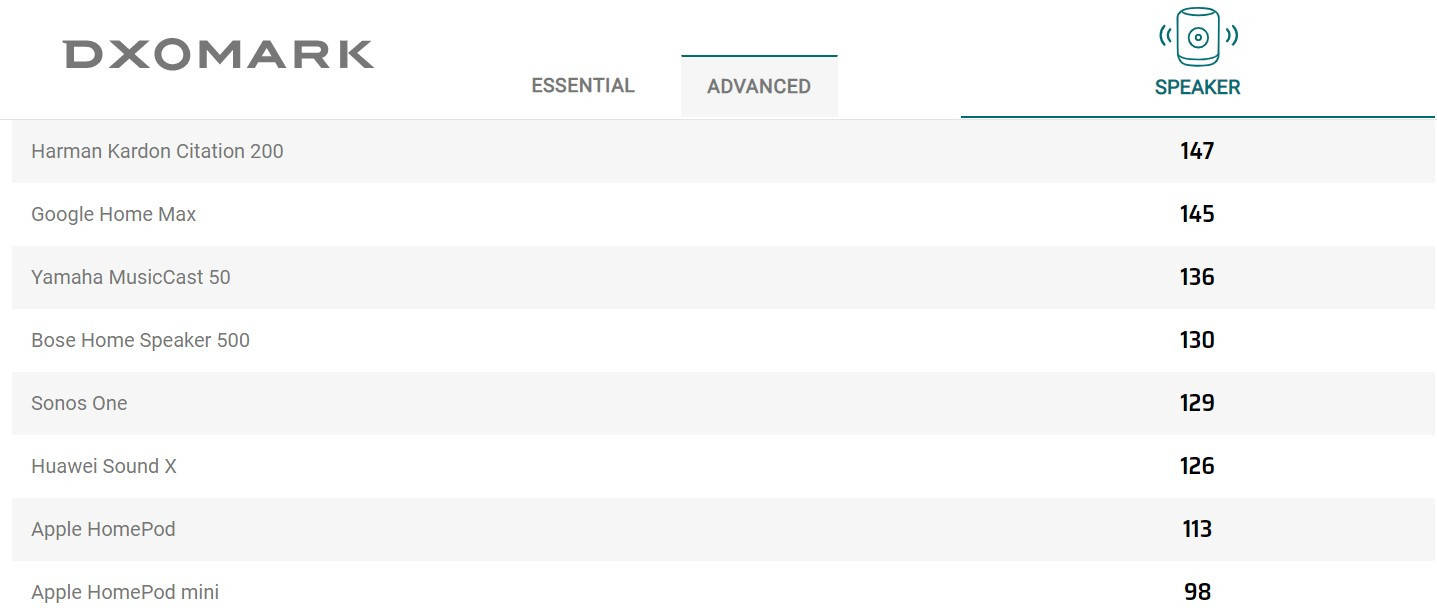Viewport: 1437px width, 613px height.
Task: Click the smart speaker icon
Action: [x=1198, y=37]
